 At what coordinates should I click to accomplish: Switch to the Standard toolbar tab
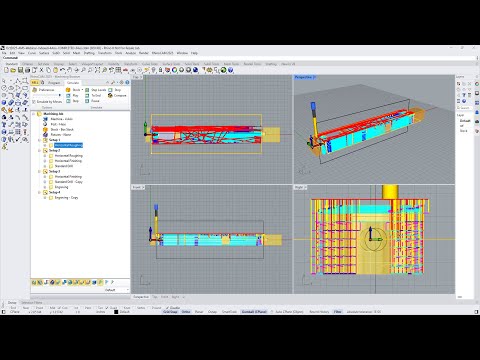[x=11, y=64]
